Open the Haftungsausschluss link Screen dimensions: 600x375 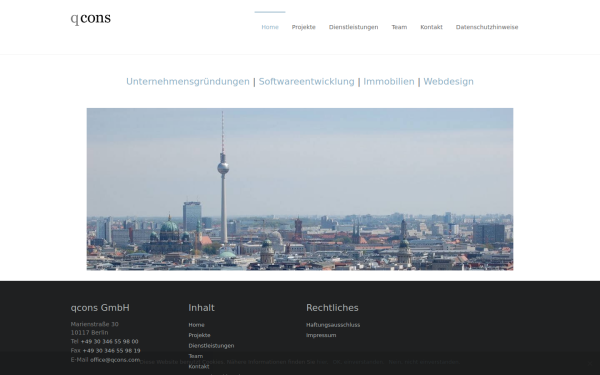point(333,325)
